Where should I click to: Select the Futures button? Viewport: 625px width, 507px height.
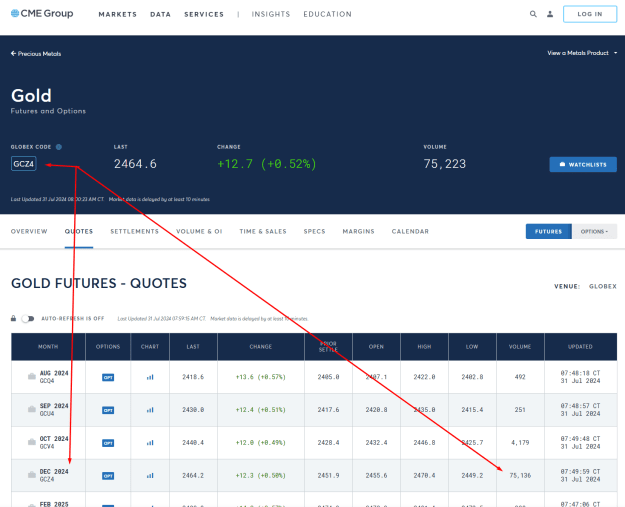coord(548,232)
